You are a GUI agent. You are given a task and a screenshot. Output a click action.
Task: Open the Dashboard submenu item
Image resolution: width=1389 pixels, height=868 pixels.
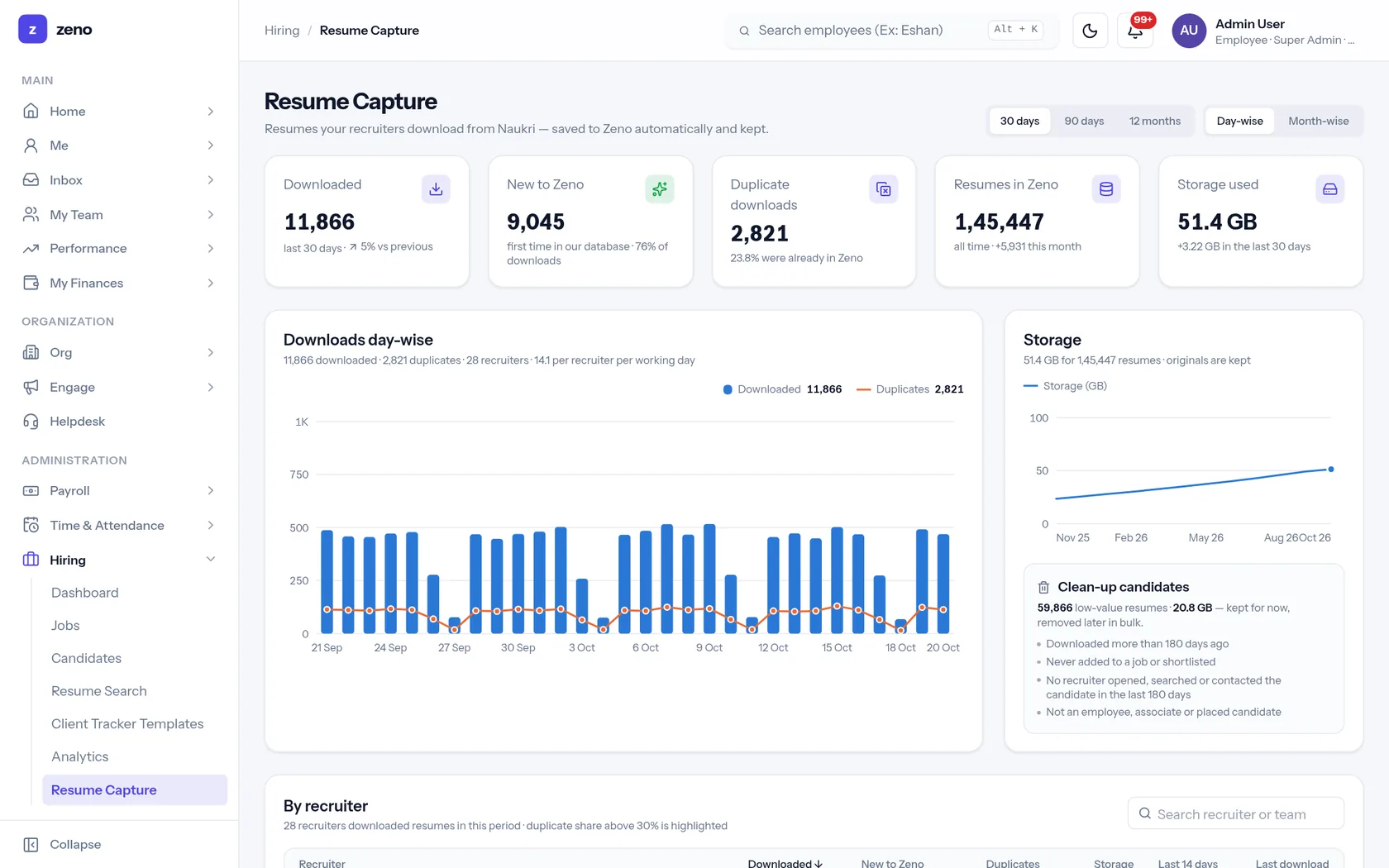tap(84, 593)
